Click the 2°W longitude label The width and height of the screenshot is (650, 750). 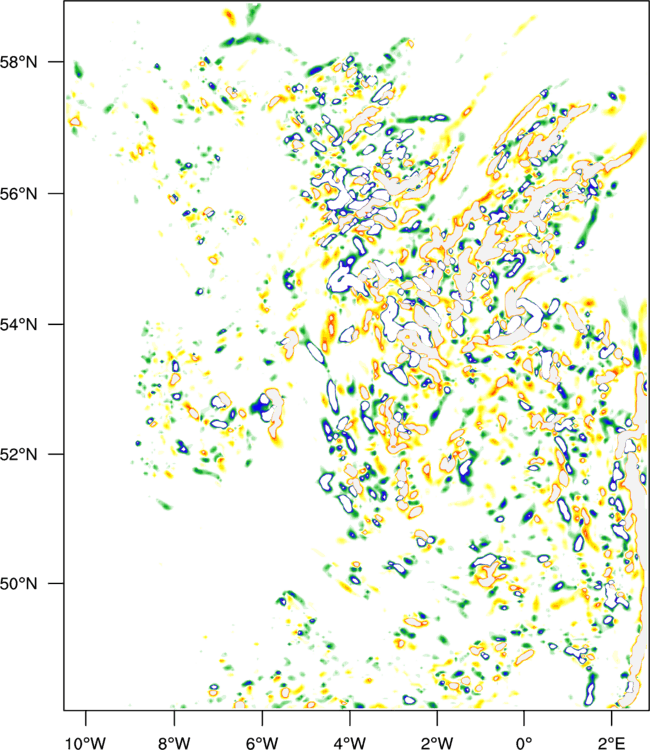tap(437, 743)
